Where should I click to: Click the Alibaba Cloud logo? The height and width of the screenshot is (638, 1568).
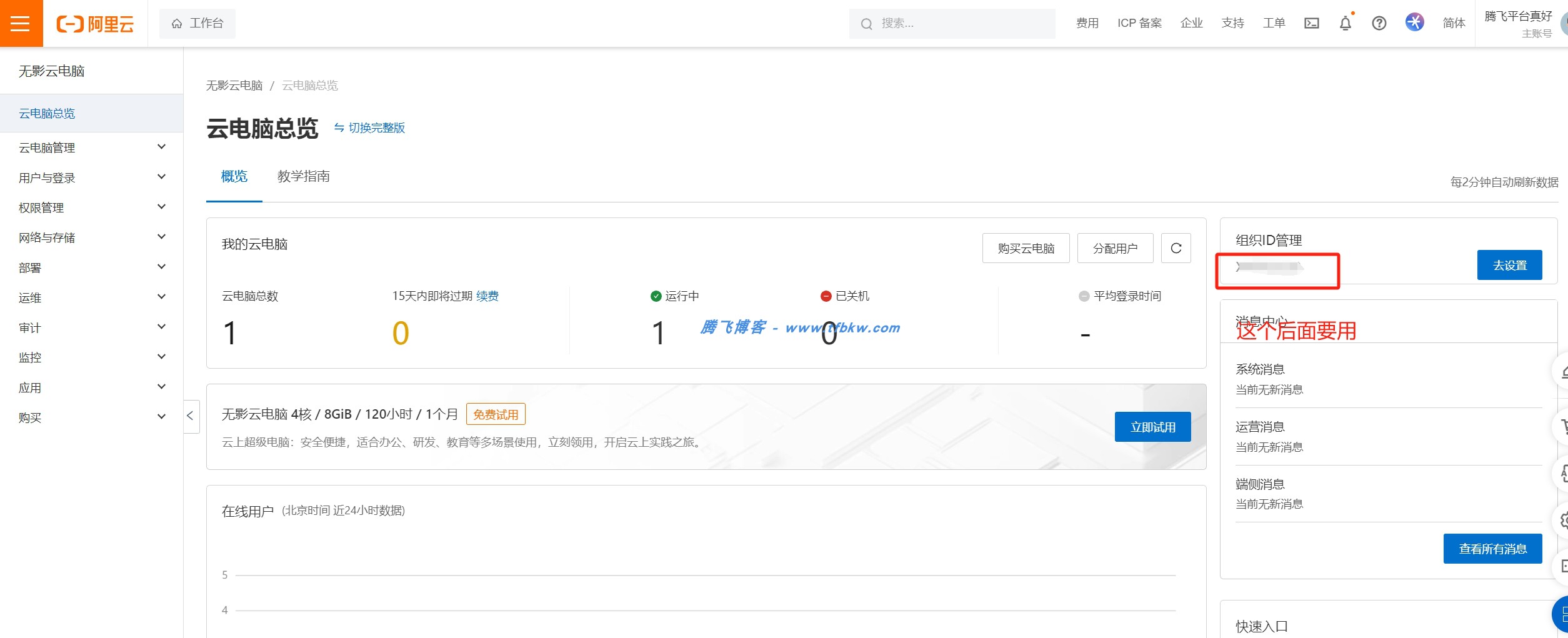(95, 24)
